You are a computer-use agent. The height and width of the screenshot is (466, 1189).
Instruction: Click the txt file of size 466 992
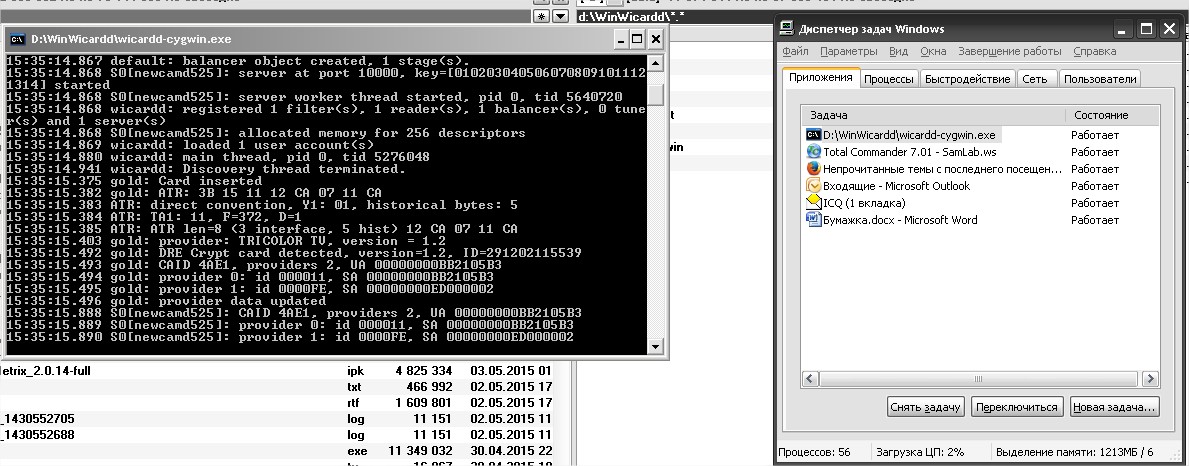(x=276, y=386)
